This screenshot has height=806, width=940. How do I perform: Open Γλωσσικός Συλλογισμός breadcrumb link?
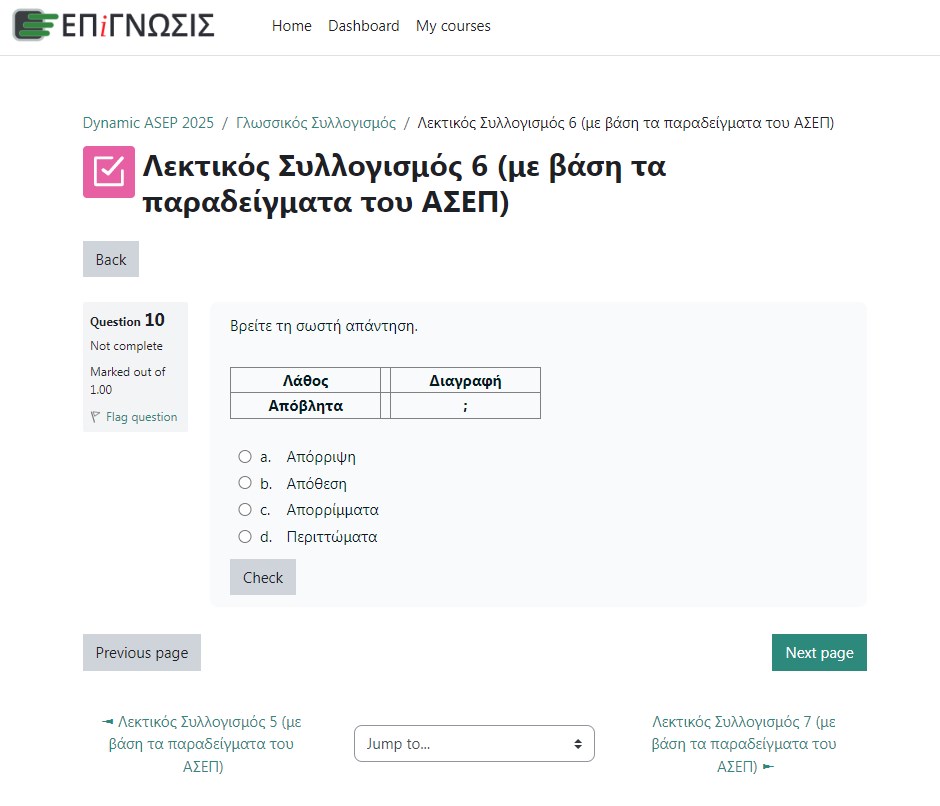coord(316,122)
